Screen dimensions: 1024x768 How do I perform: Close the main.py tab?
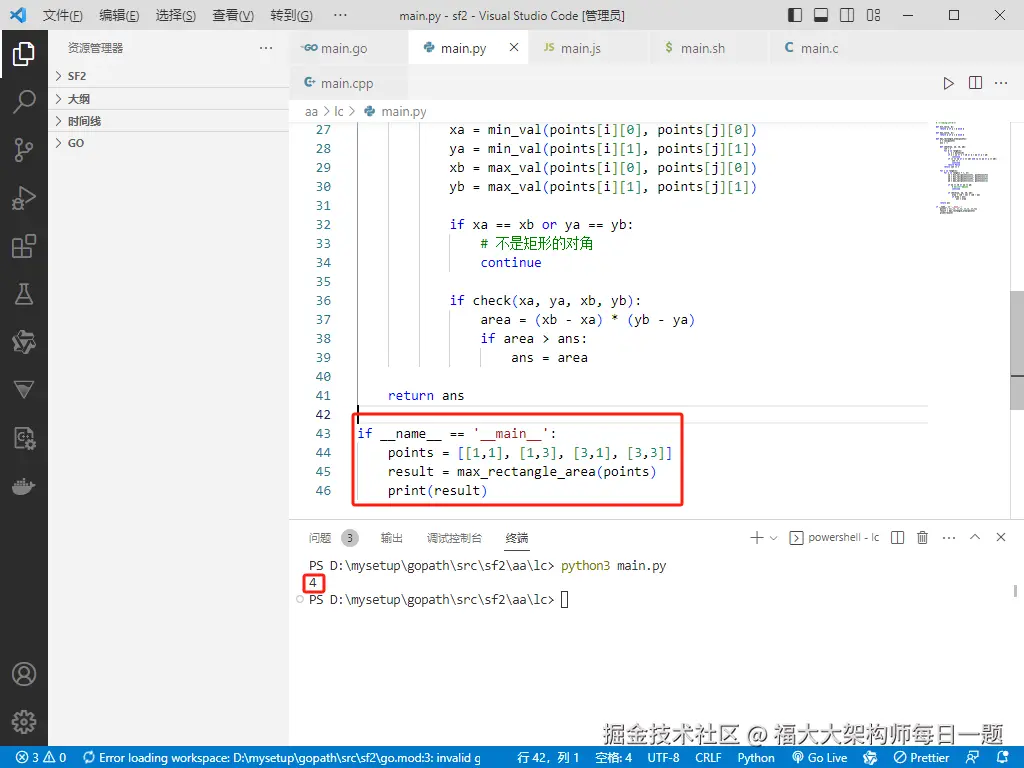click(514, 47)
